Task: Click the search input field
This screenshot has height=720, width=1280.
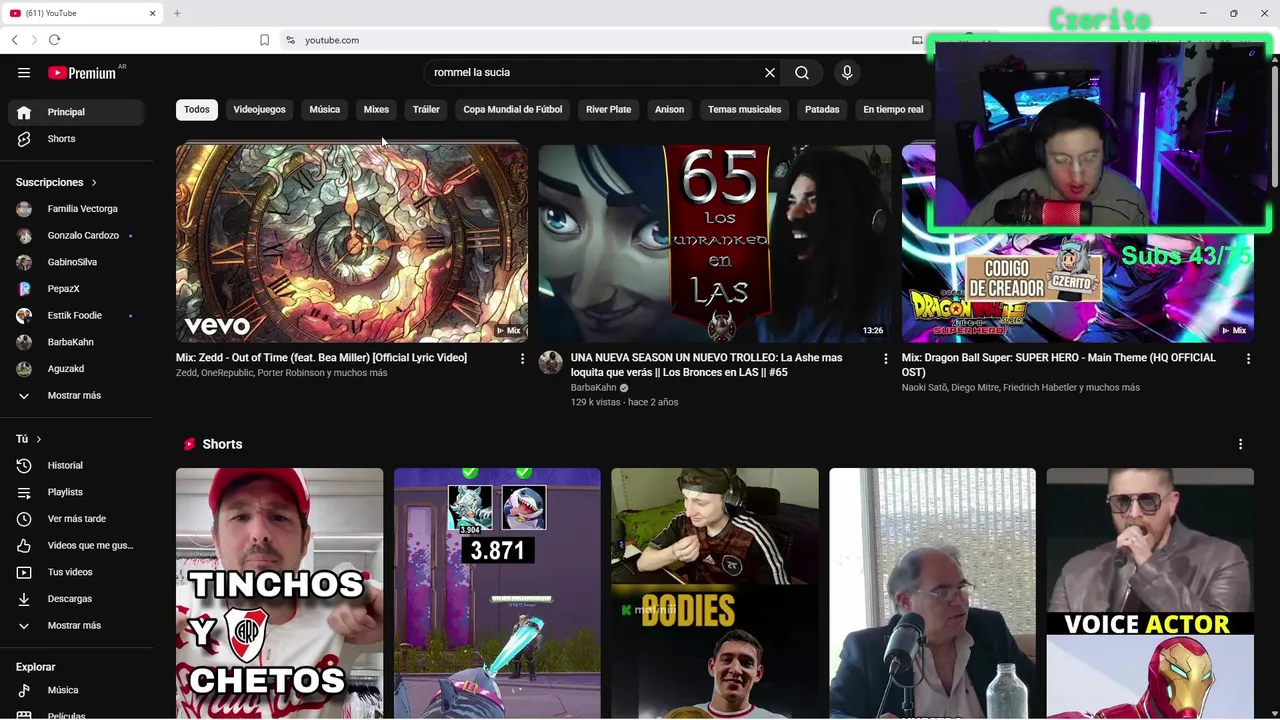Action: click(594, 72)
